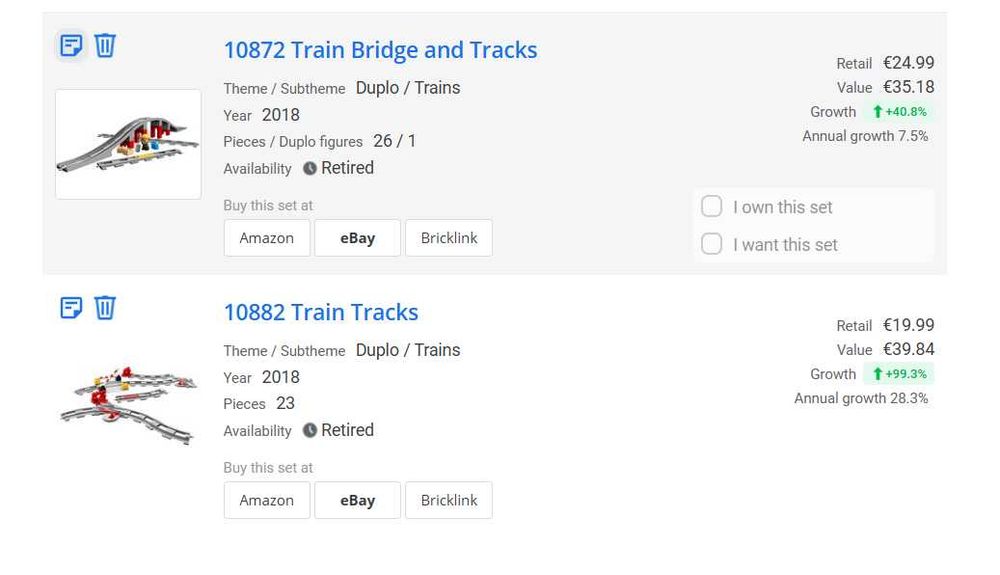Screen dimensions: 1000x575
Task: Click note icon for set 10882
Action: [71, 307]
